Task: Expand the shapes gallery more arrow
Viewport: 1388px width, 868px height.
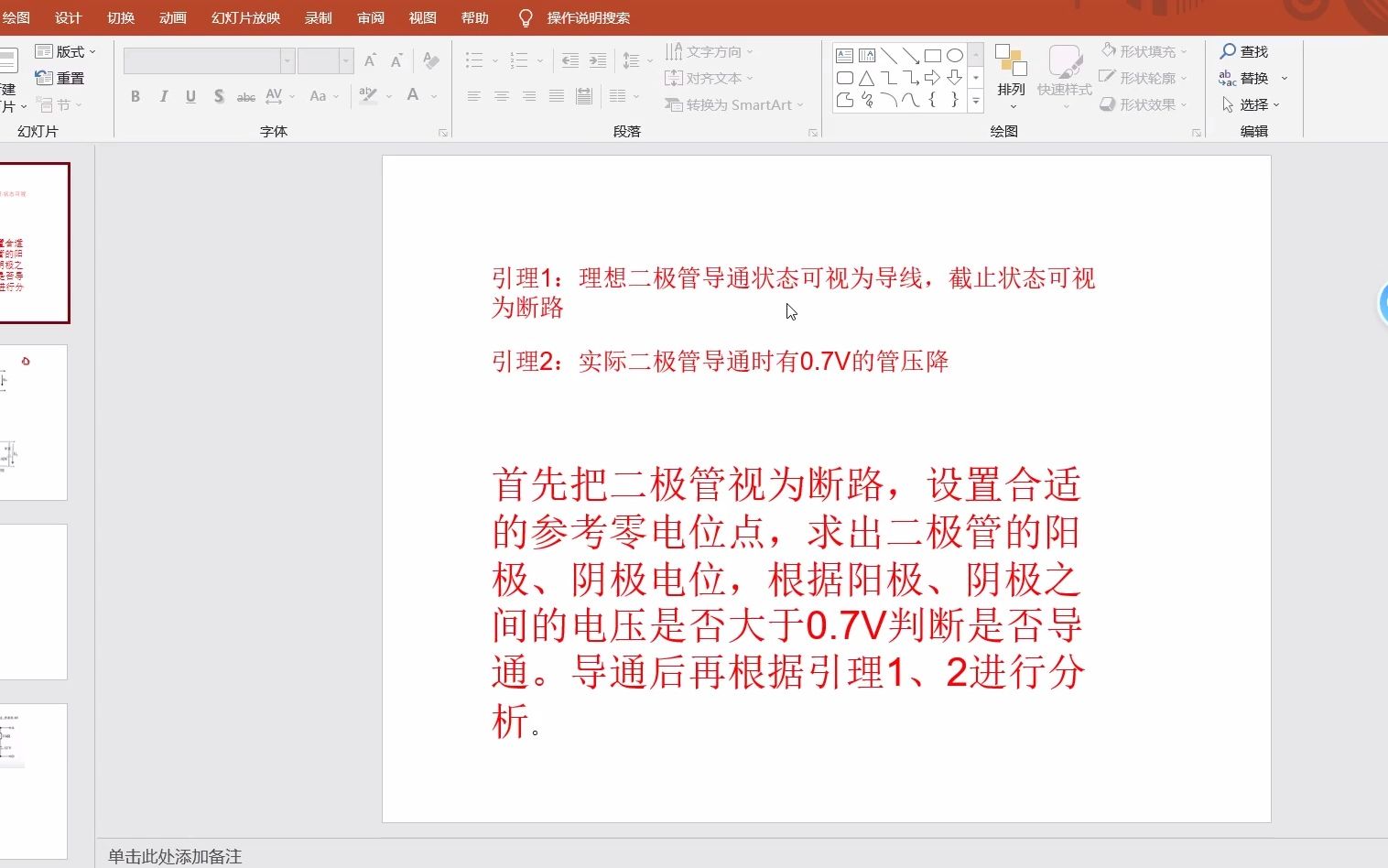Action: click(x=976, y=101)
